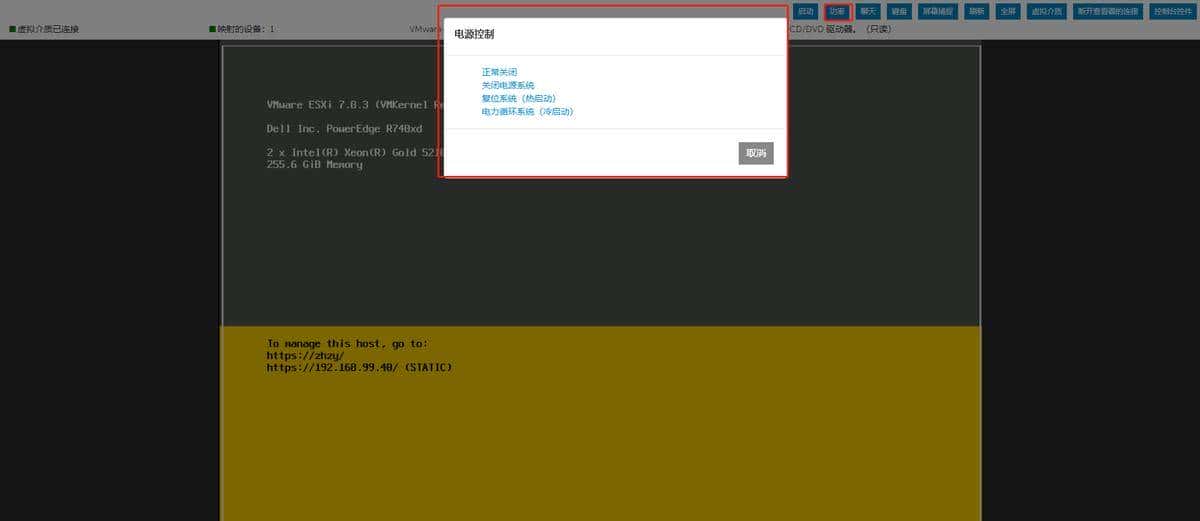Choose 复位系统（热启动）warm reset
The height and width of the screenshot is (521, 1200).
[518, 98]
